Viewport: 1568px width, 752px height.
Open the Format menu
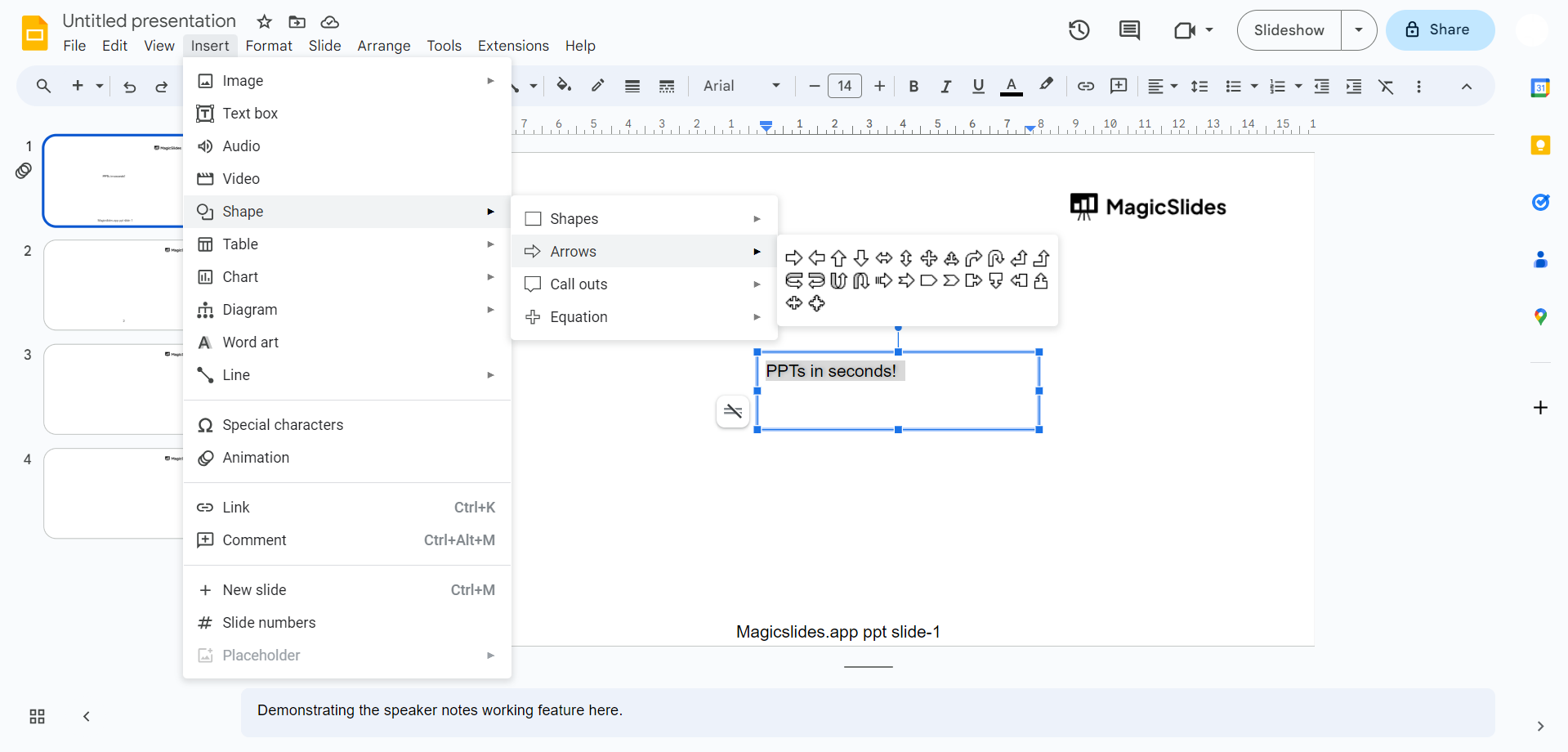[269, 46]
